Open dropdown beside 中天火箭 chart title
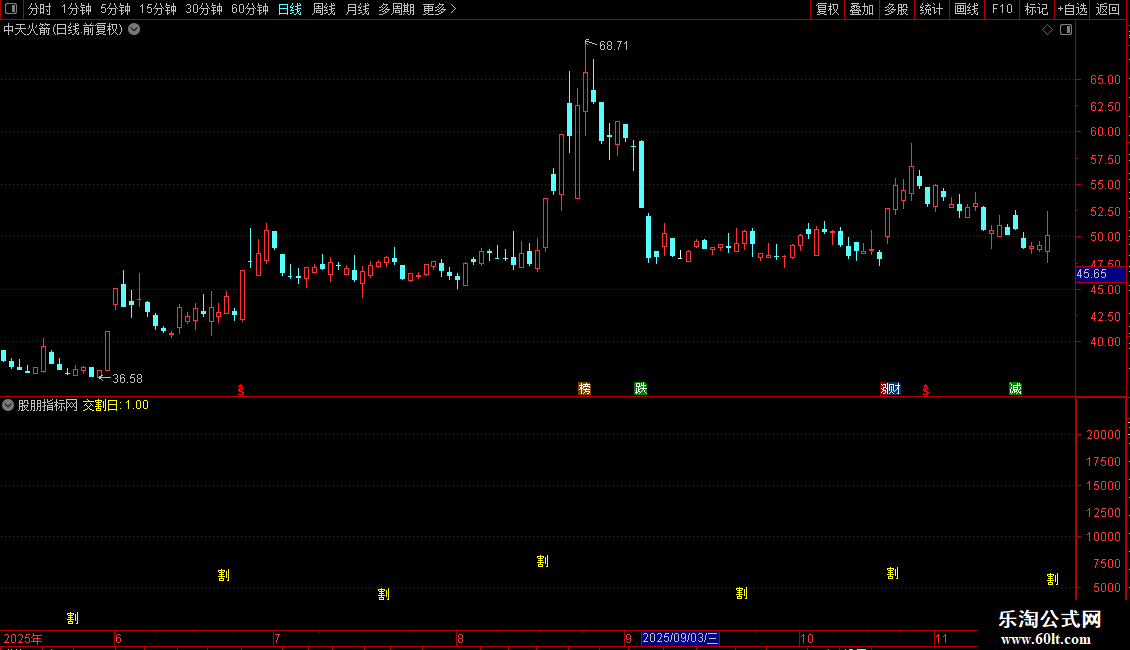 134,30
